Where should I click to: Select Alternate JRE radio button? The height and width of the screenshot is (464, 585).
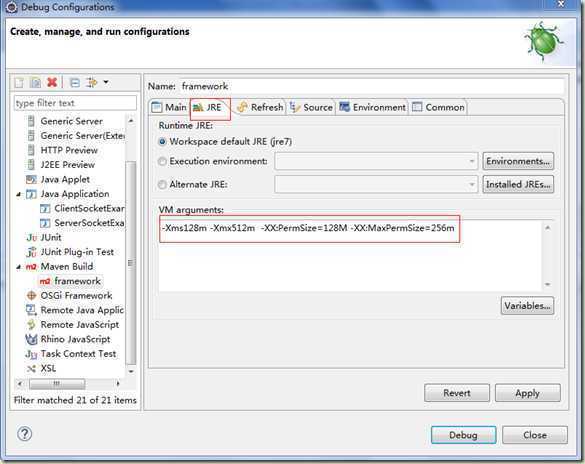tap(162, 185)
